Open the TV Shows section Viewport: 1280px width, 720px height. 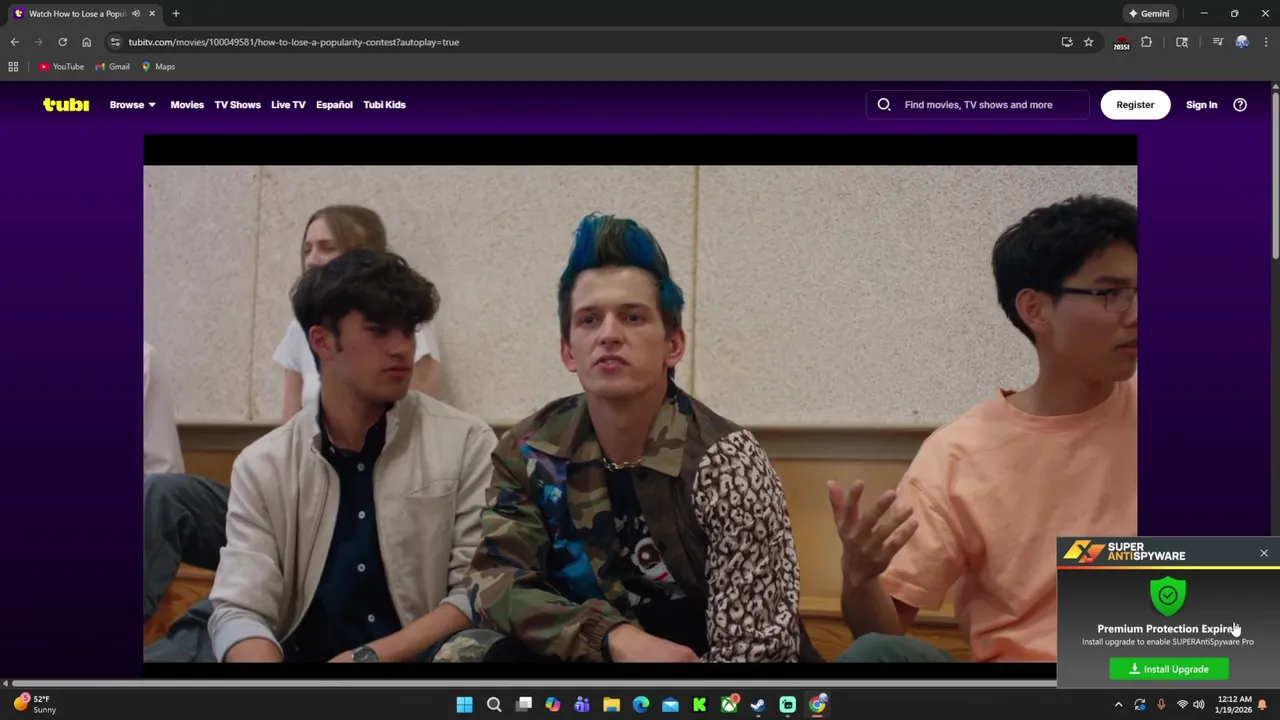[237, 105]
